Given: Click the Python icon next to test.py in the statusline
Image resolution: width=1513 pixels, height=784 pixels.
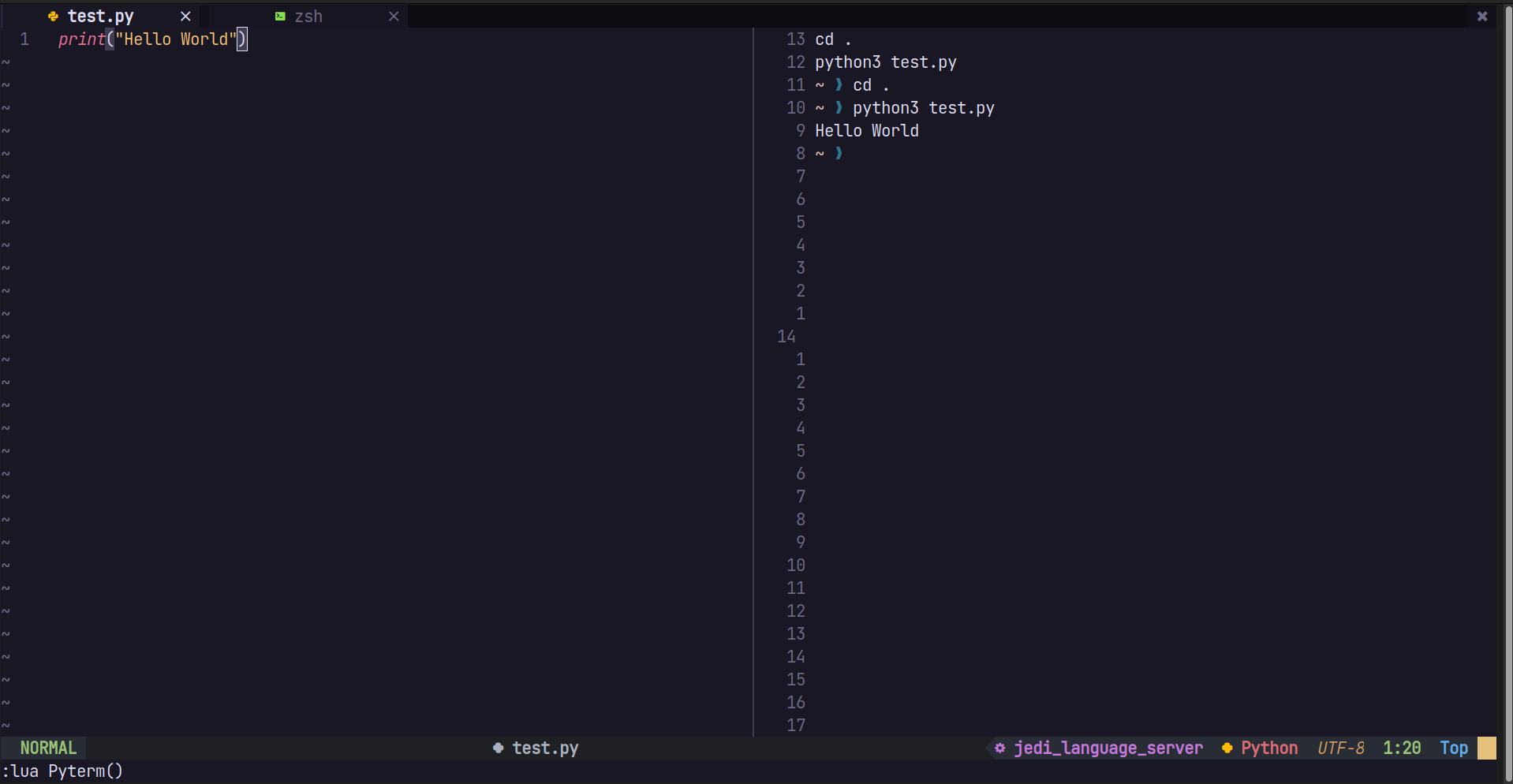Looking at the screenshot, I should [x=497, y=748].
